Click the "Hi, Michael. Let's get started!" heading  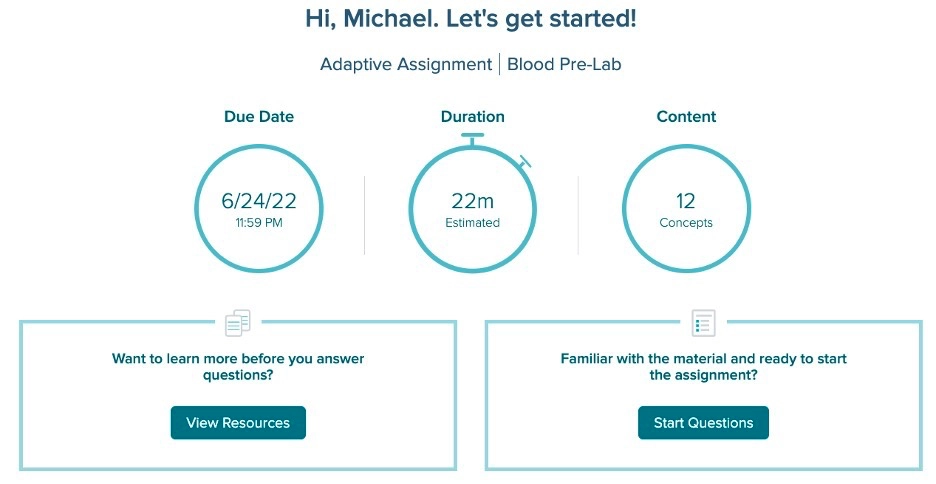[x=471, y=19]
